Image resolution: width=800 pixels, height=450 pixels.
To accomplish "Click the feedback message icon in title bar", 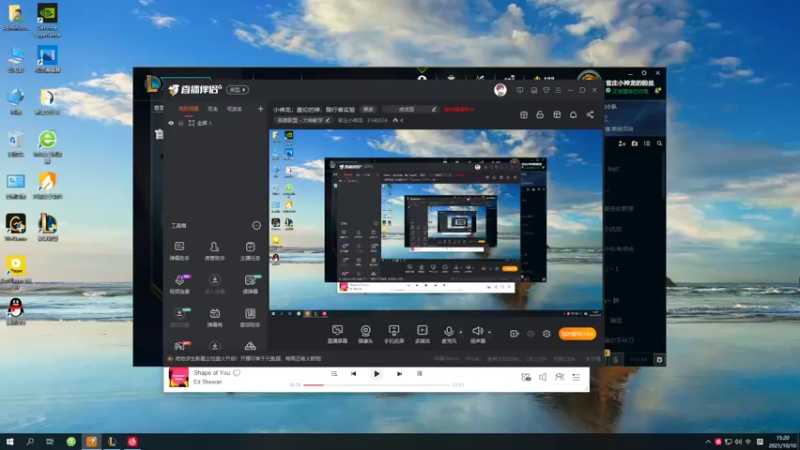I will pos(519,90).
